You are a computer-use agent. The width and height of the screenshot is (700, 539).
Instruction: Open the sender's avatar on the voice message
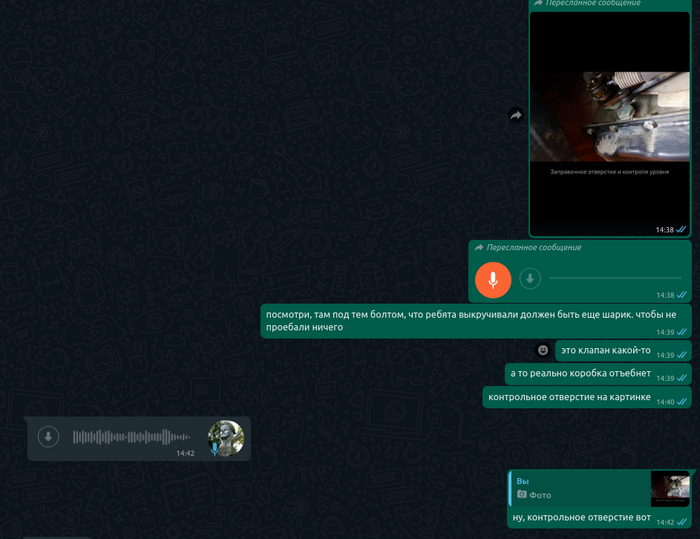pyautogui.click(x=226, y=438)
